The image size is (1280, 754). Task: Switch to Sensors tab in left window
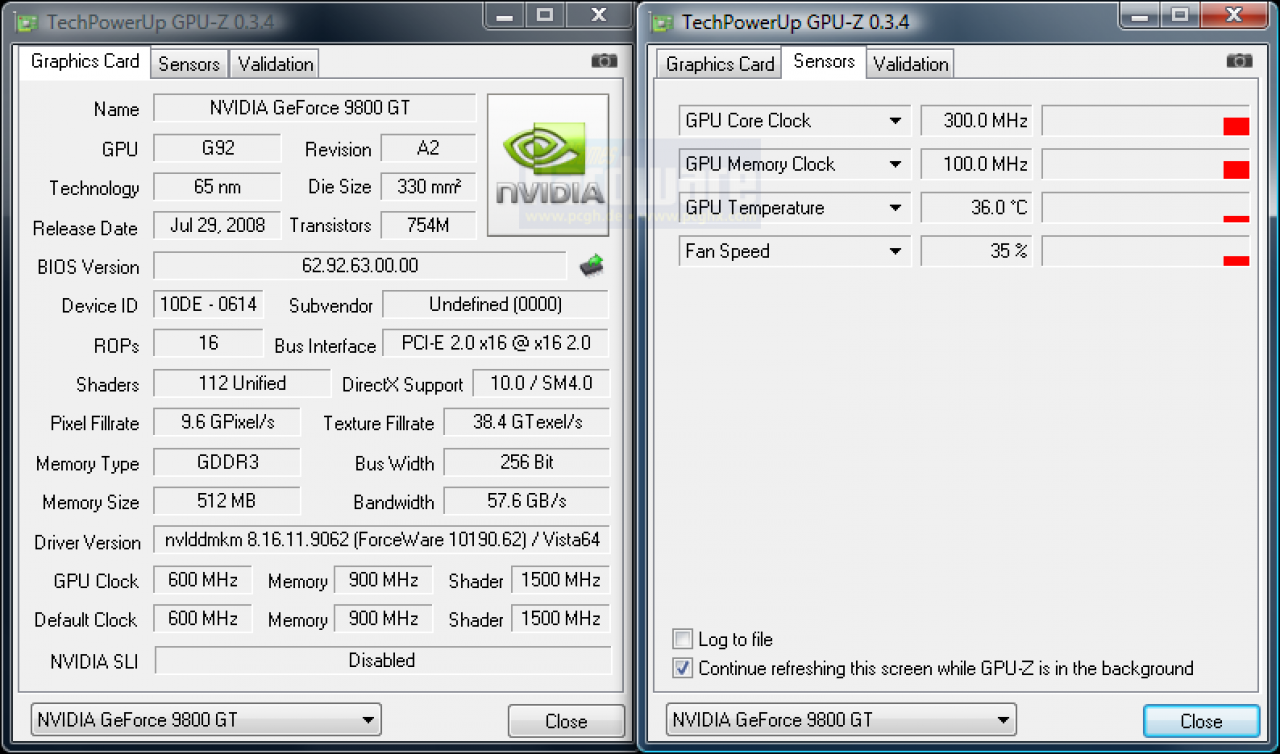[x=189, y=64]
